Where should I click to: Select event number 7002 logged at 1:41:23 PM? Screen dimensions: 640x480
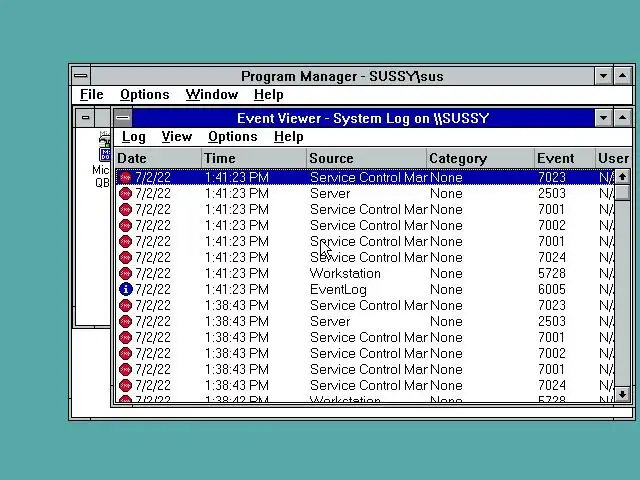point(551,225)
